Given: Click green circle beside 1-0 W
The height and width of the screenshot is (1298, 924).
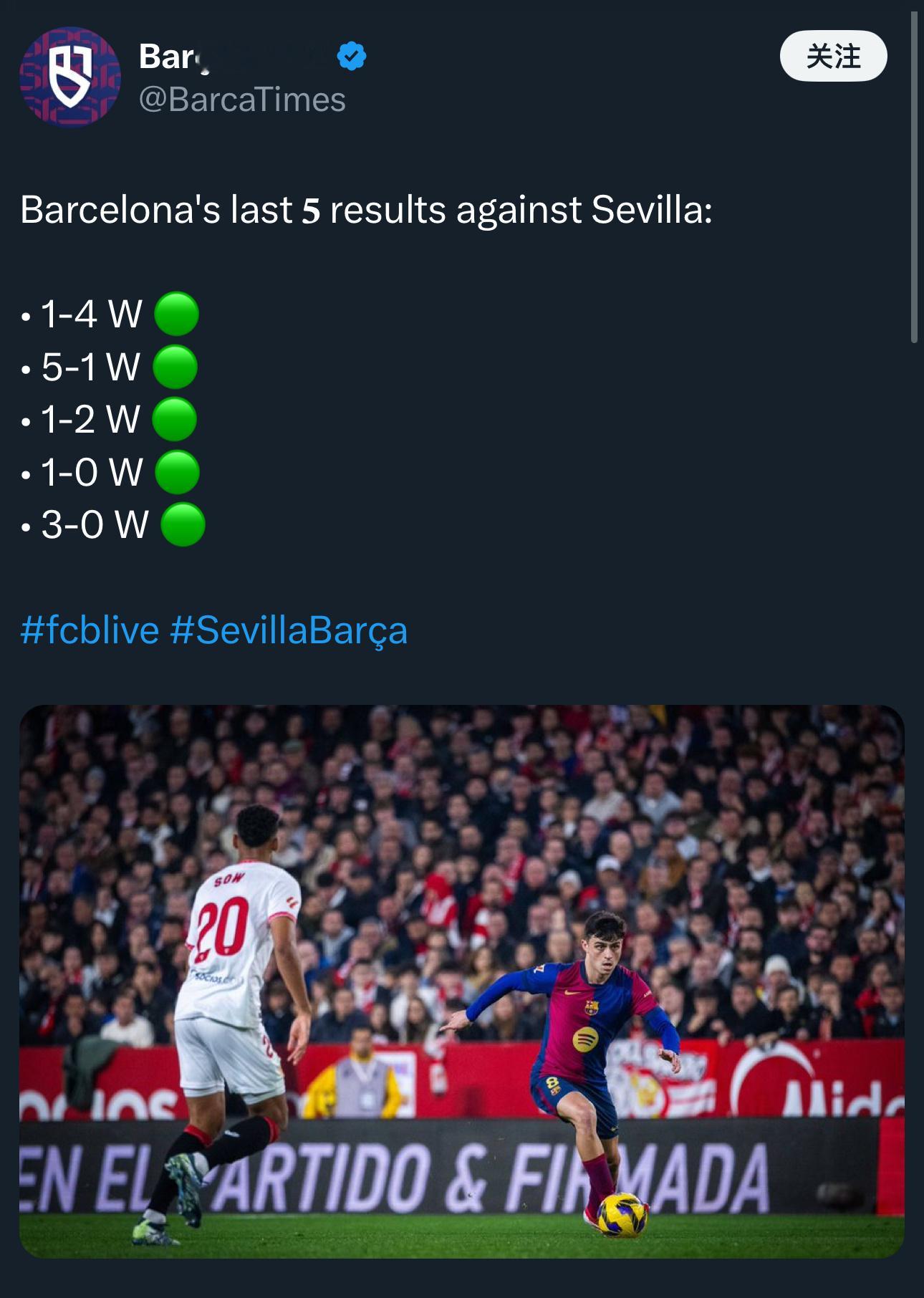Looking at the screenshot, I should [177, 472].
